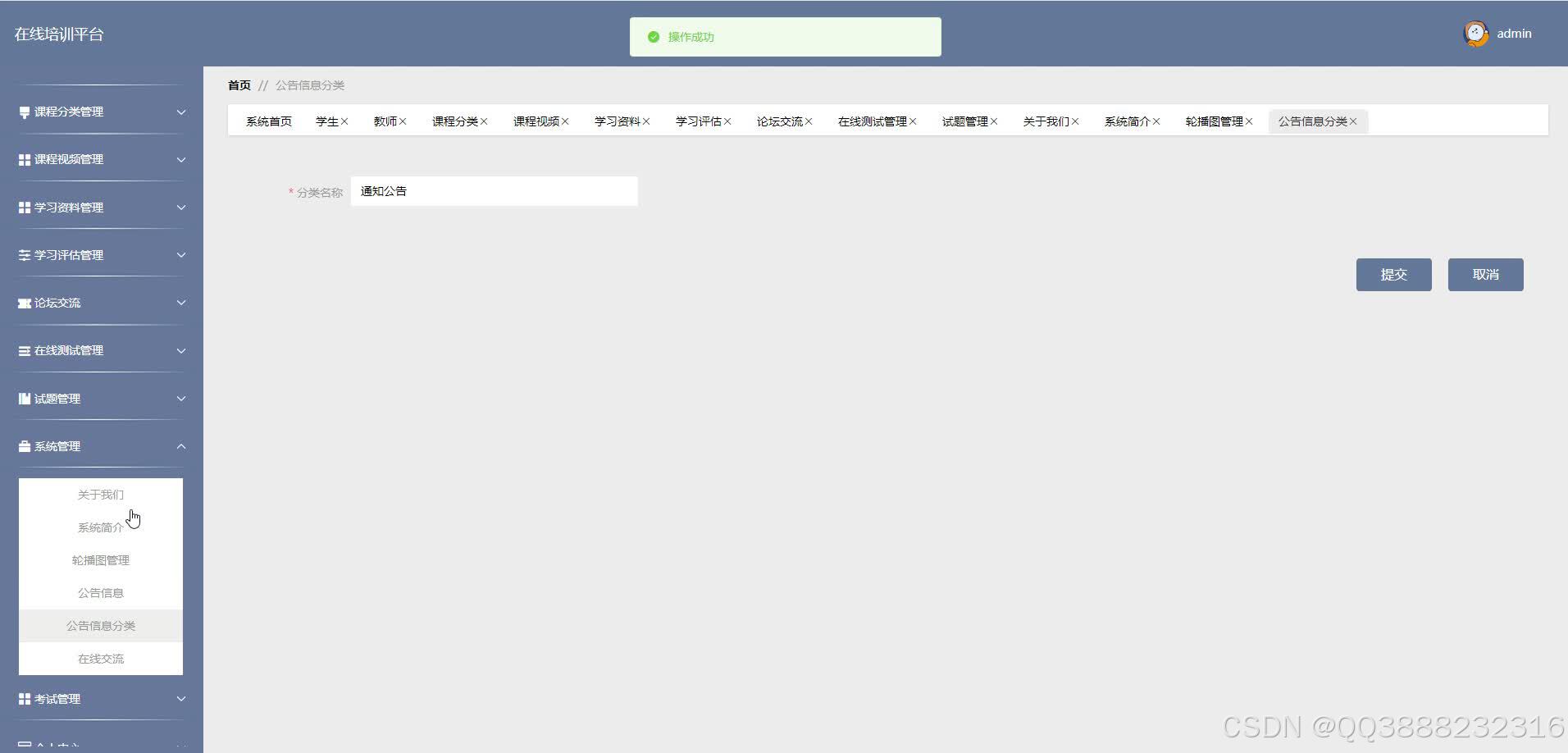
Task: Switch to 系统首页 tab
Action: point(269,121)
